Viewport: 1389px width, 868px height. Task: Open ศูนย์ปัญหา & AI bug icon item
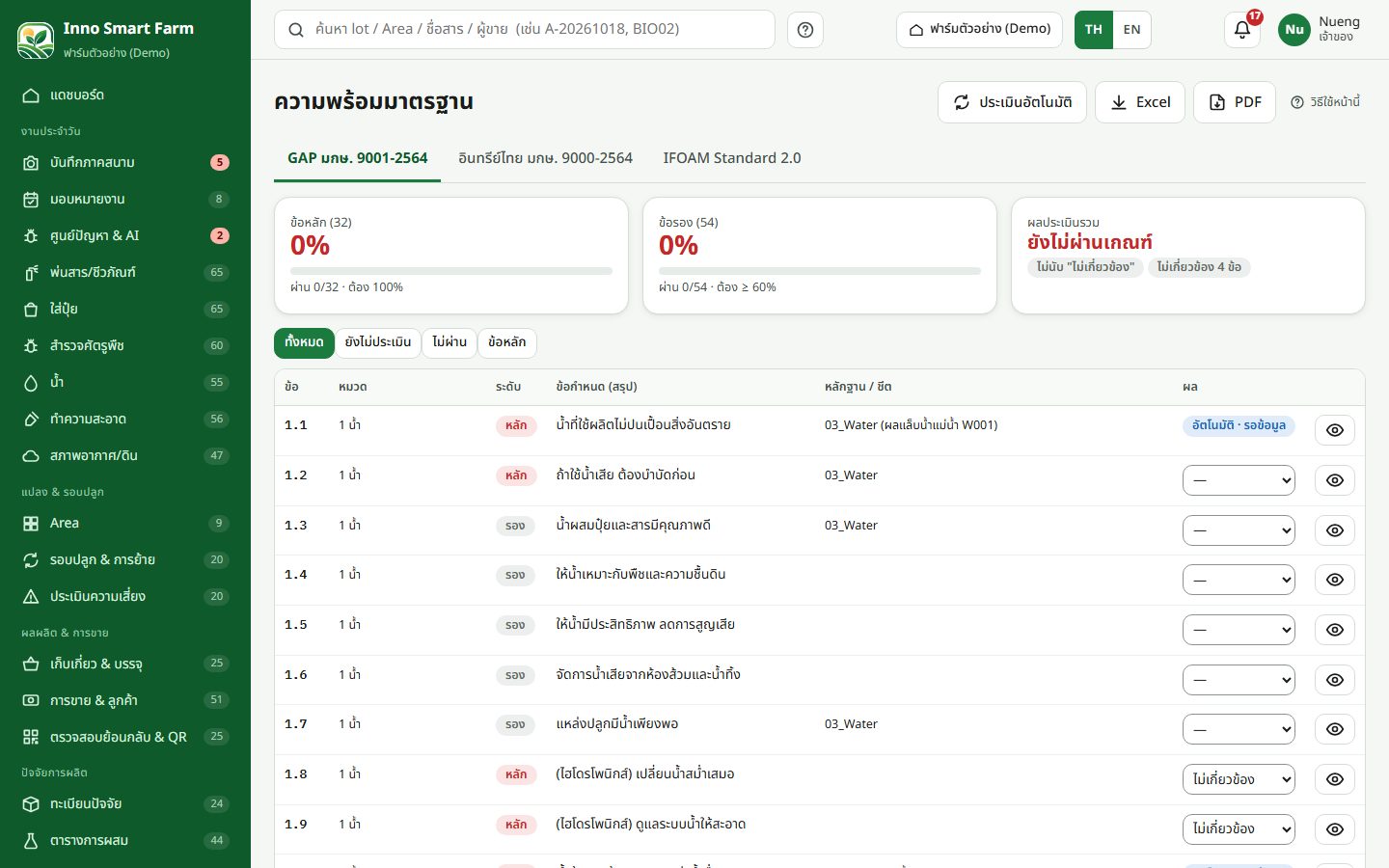pos(125,235)
